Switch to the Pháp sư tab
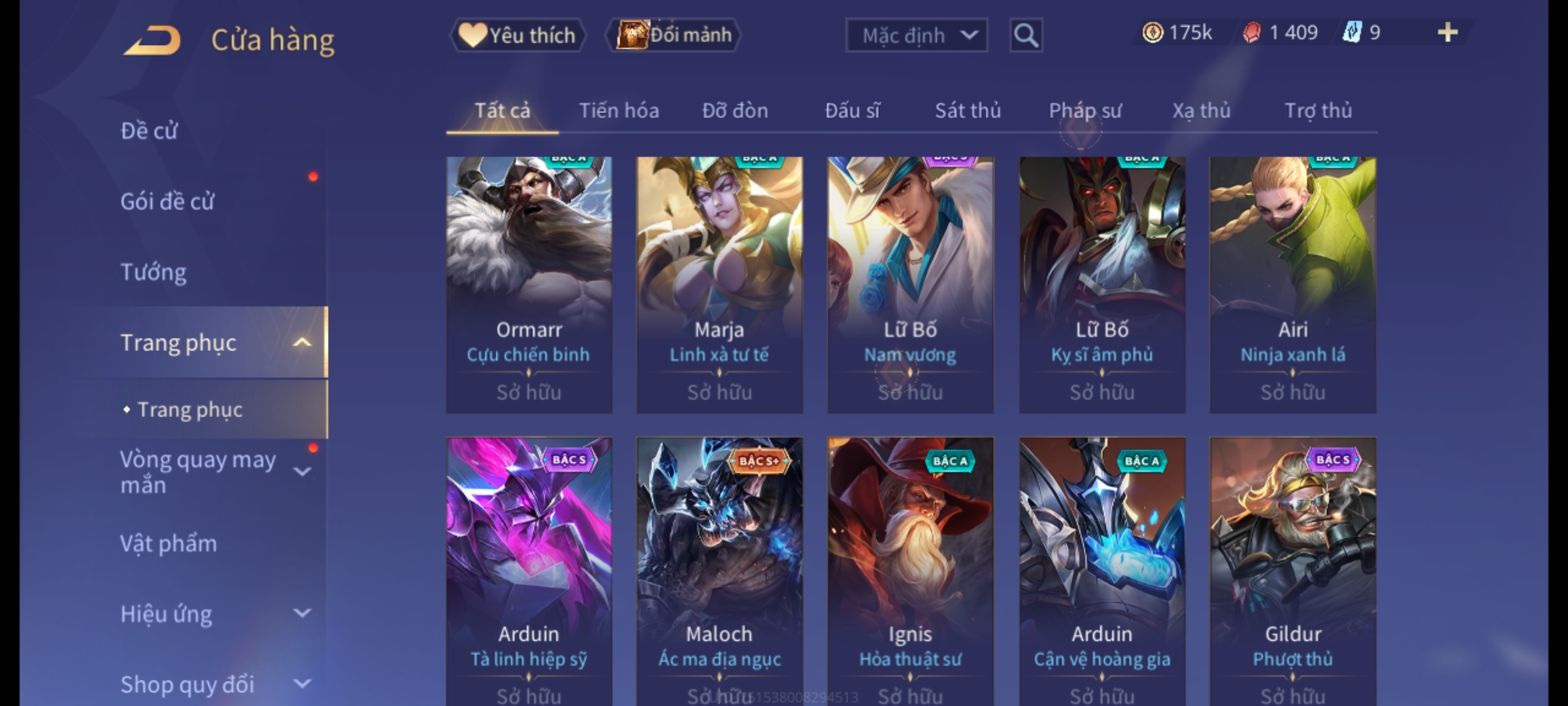The width and height of the screenshot is (1568, 706). pos(1085,110)
